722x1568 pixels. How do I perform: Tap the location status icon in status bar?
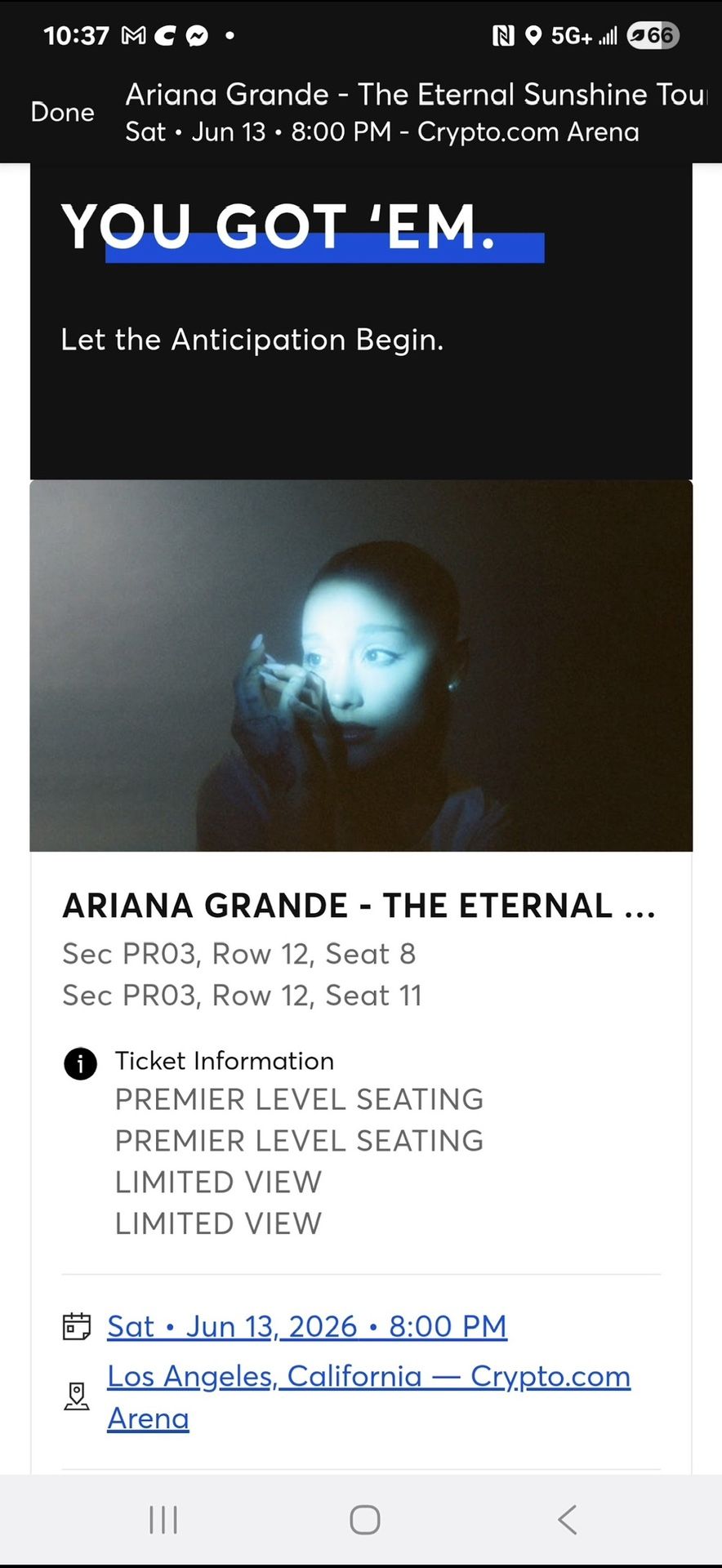[x=533, y=35]
